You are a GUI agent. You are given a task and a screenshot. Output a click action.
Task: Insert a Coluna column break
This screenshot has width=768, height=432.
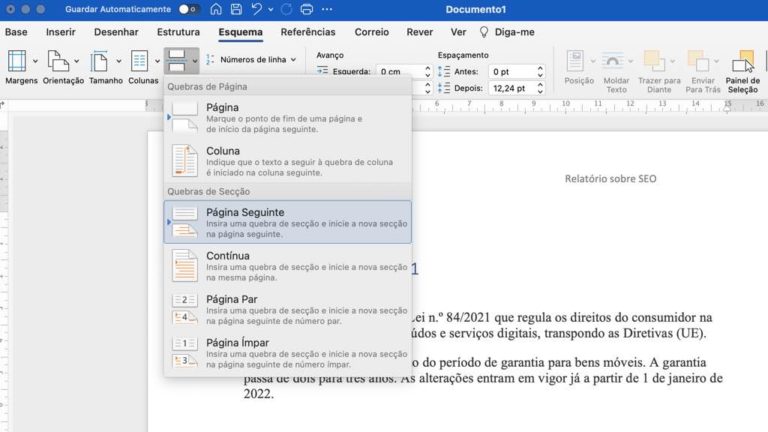click(288, 161)
